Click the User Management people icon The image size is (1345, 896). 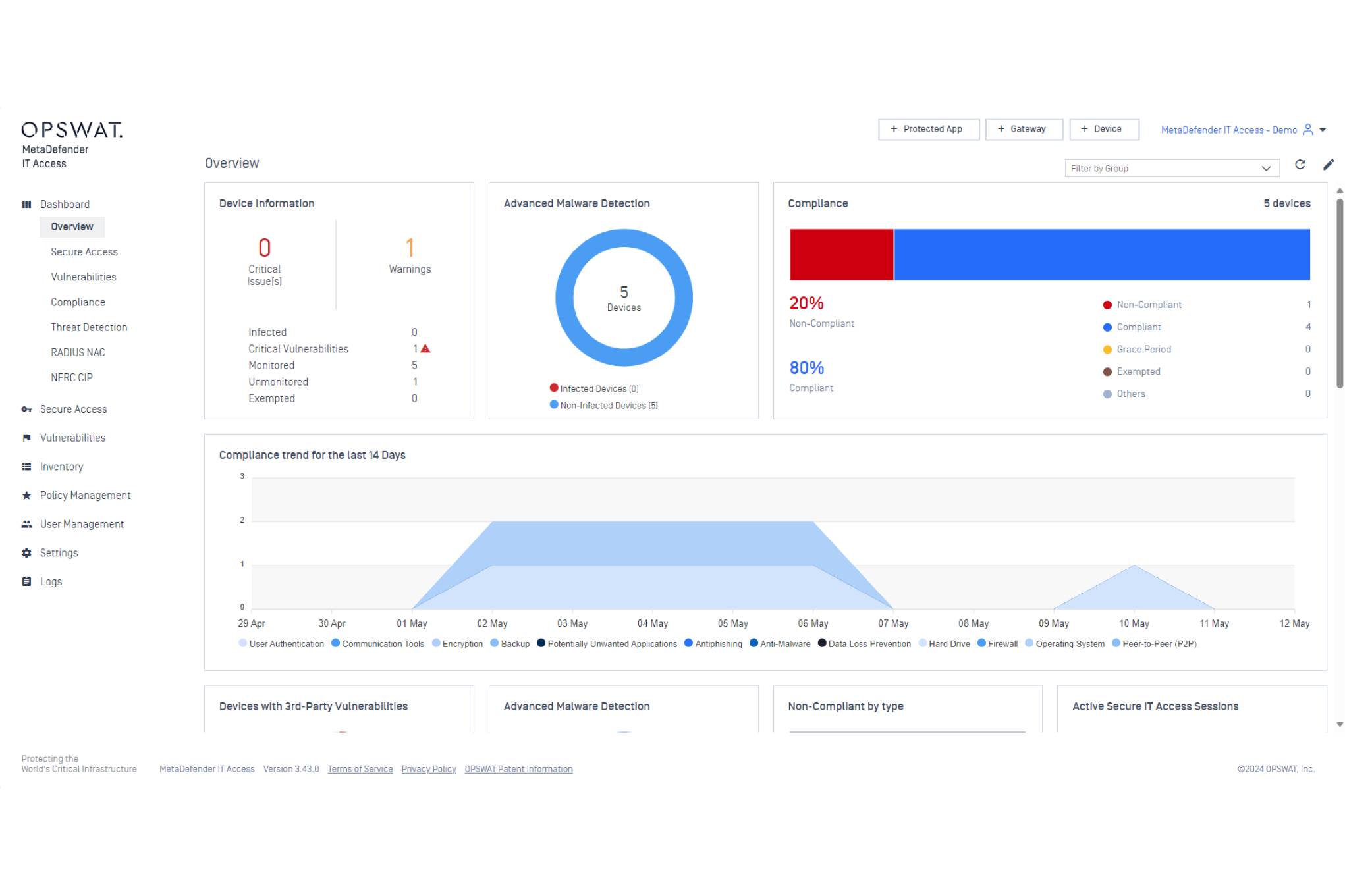pyautogui.click(x=26, y=525)
